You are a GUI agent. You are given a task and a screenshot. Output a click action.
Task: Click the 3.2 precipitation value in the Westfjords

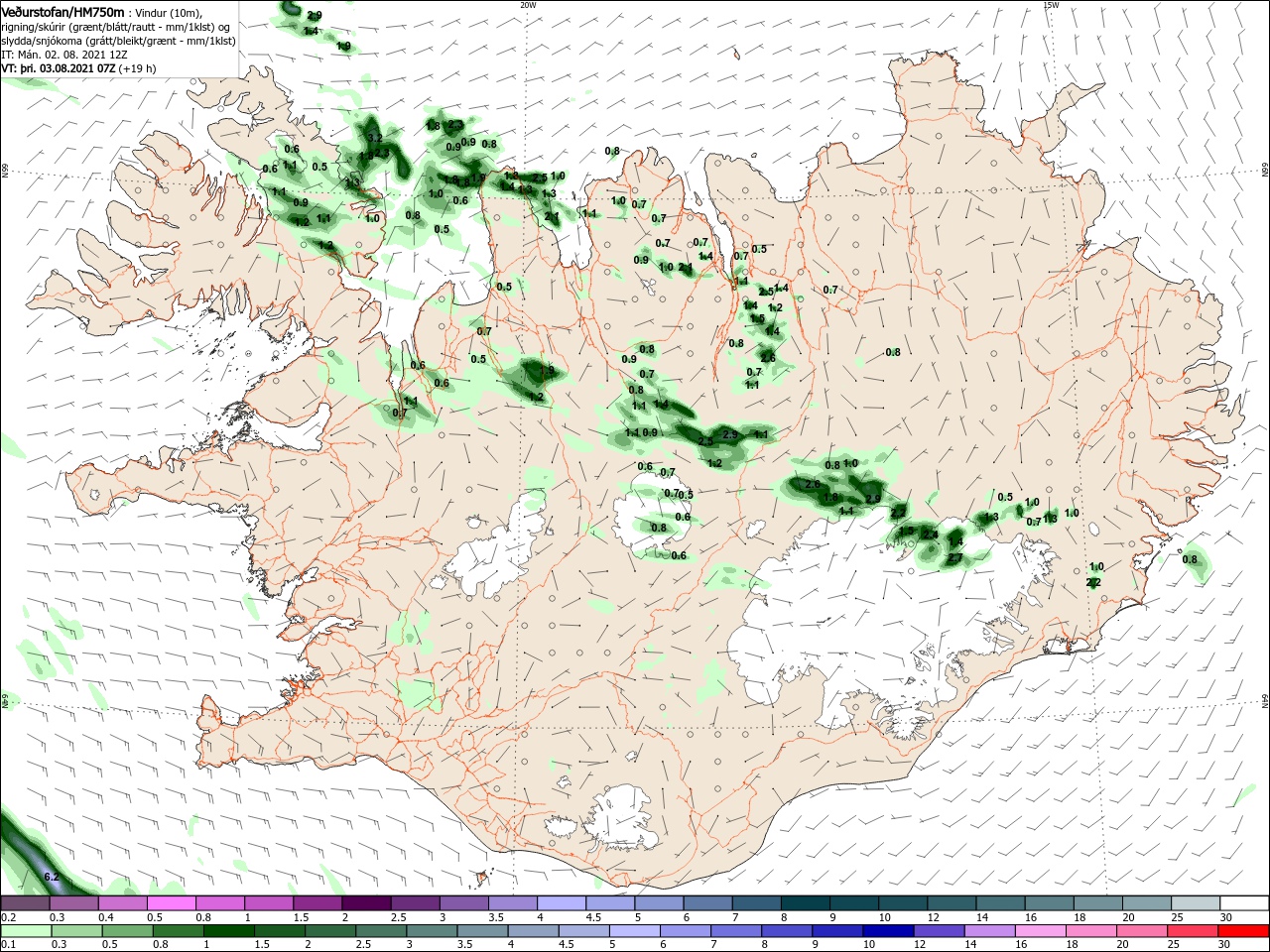point(374,138)
